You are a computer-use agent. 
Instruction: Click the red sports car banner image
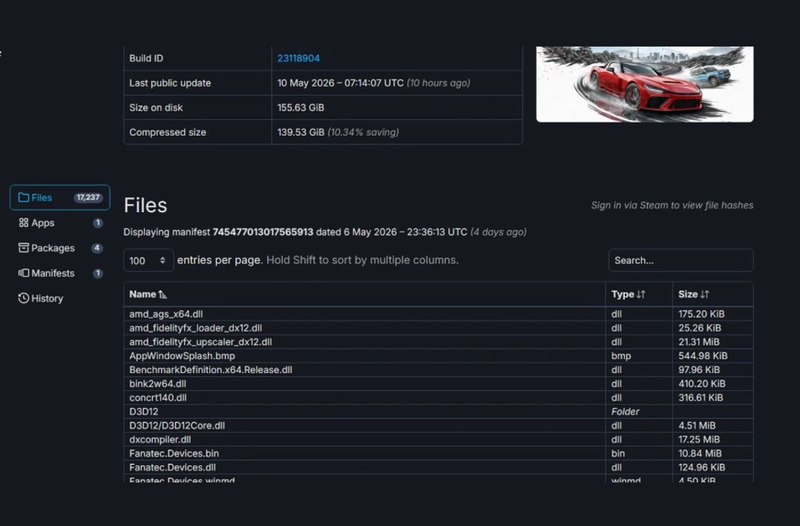pyautogui.click(x=645, y=84)
